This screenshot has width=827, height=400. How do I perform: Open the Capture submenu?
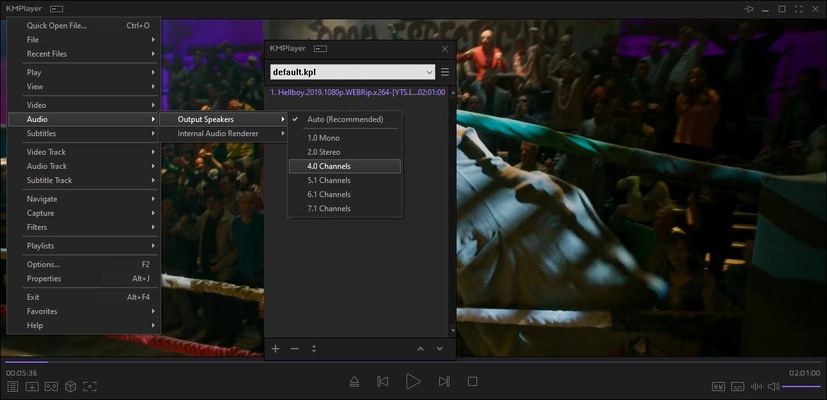84,213
